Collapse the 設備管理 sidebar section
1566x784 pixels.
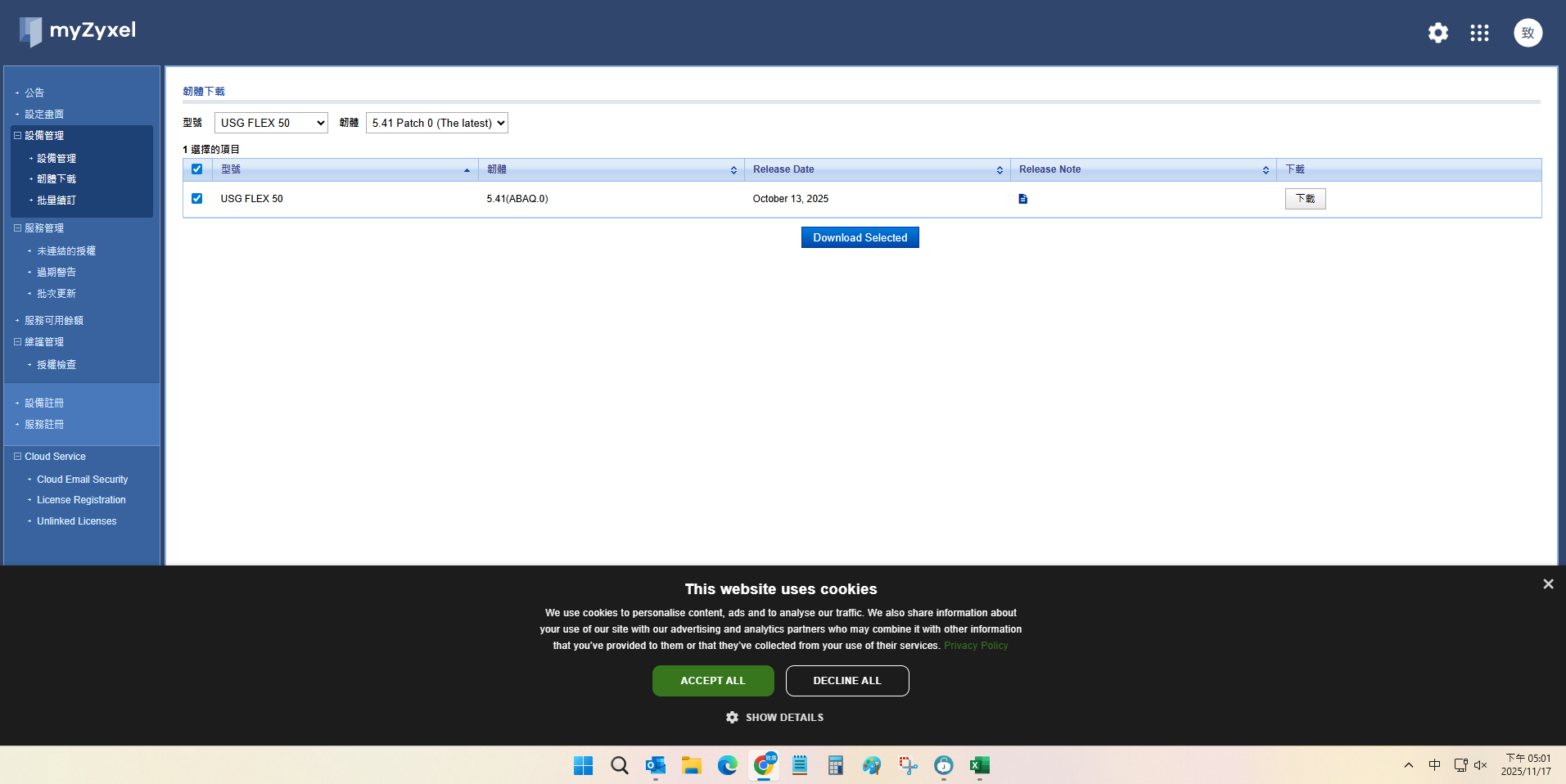click(17, 136)
